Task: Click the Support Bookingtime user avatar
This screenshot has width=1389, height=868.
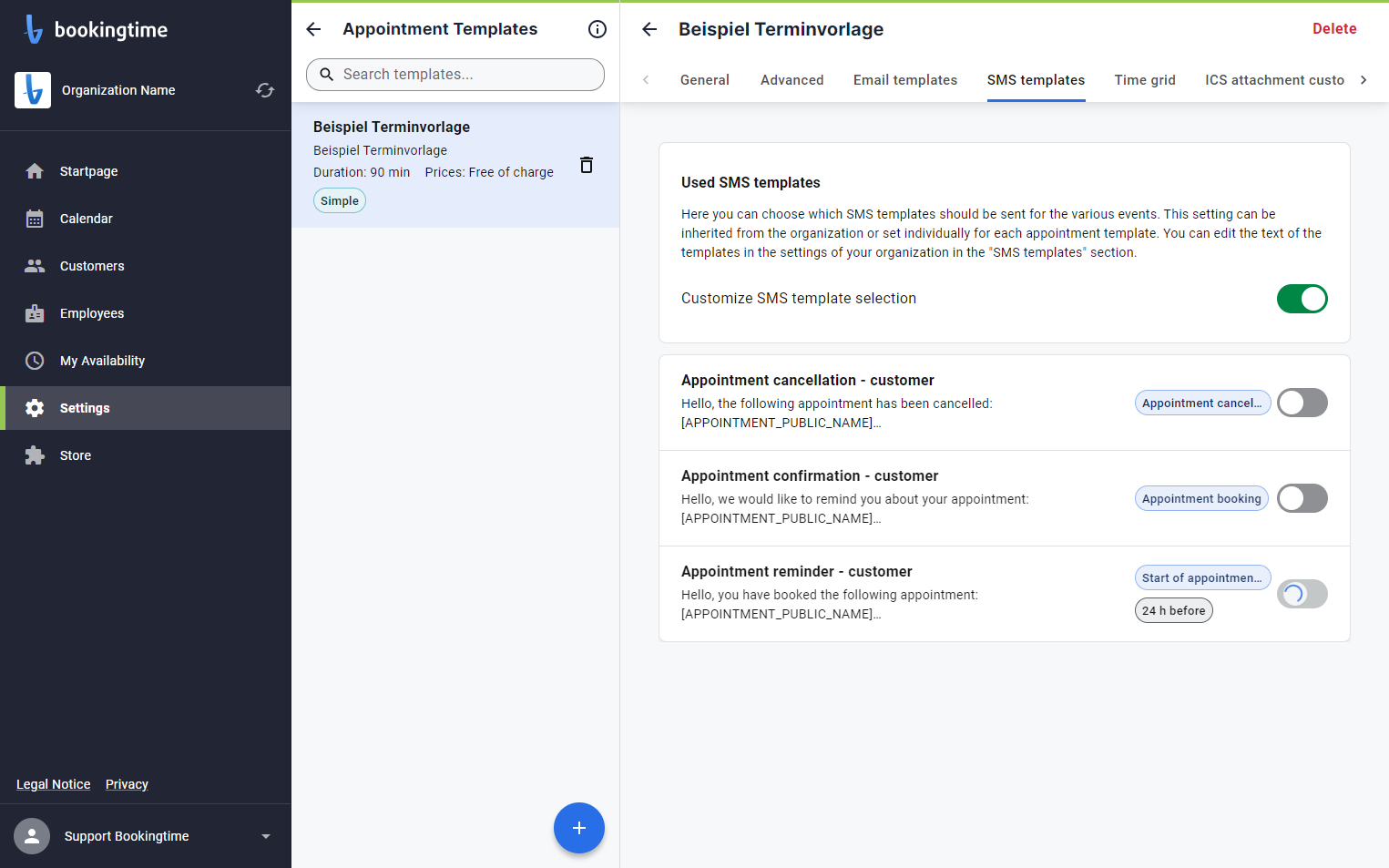Action: 32,836
